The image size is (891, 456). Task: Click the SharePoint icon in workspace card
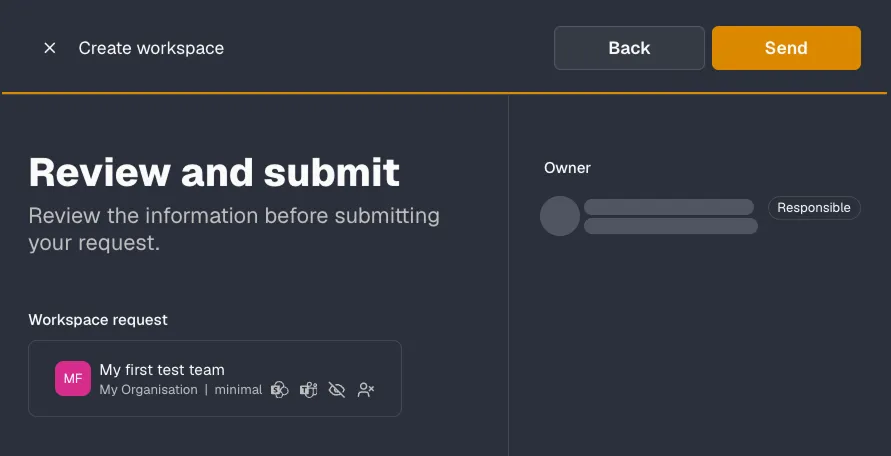(x=280, y=390)
